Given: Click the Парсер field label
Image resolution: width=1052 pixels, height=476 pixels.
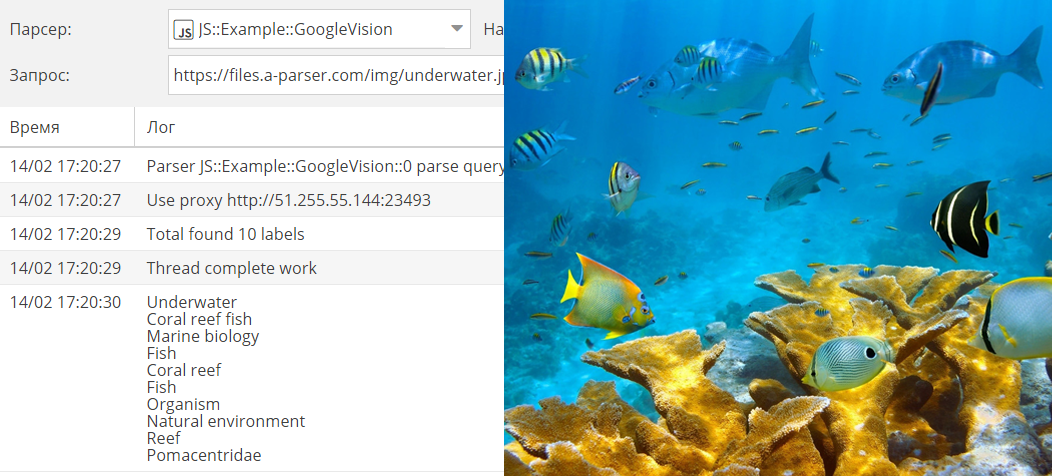Looking at the screenshot, I should [40, 30].
